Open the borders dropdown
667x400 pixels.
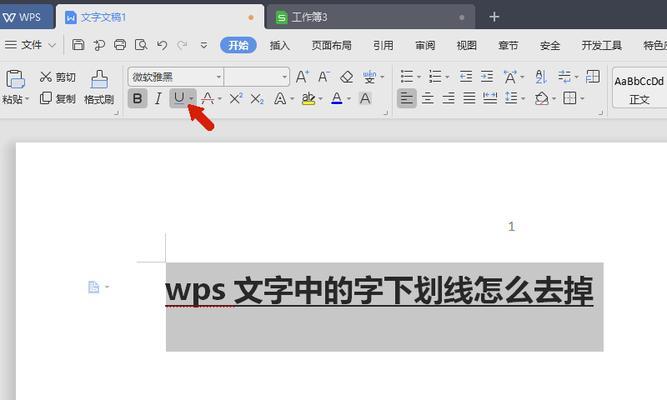point(582,99)
